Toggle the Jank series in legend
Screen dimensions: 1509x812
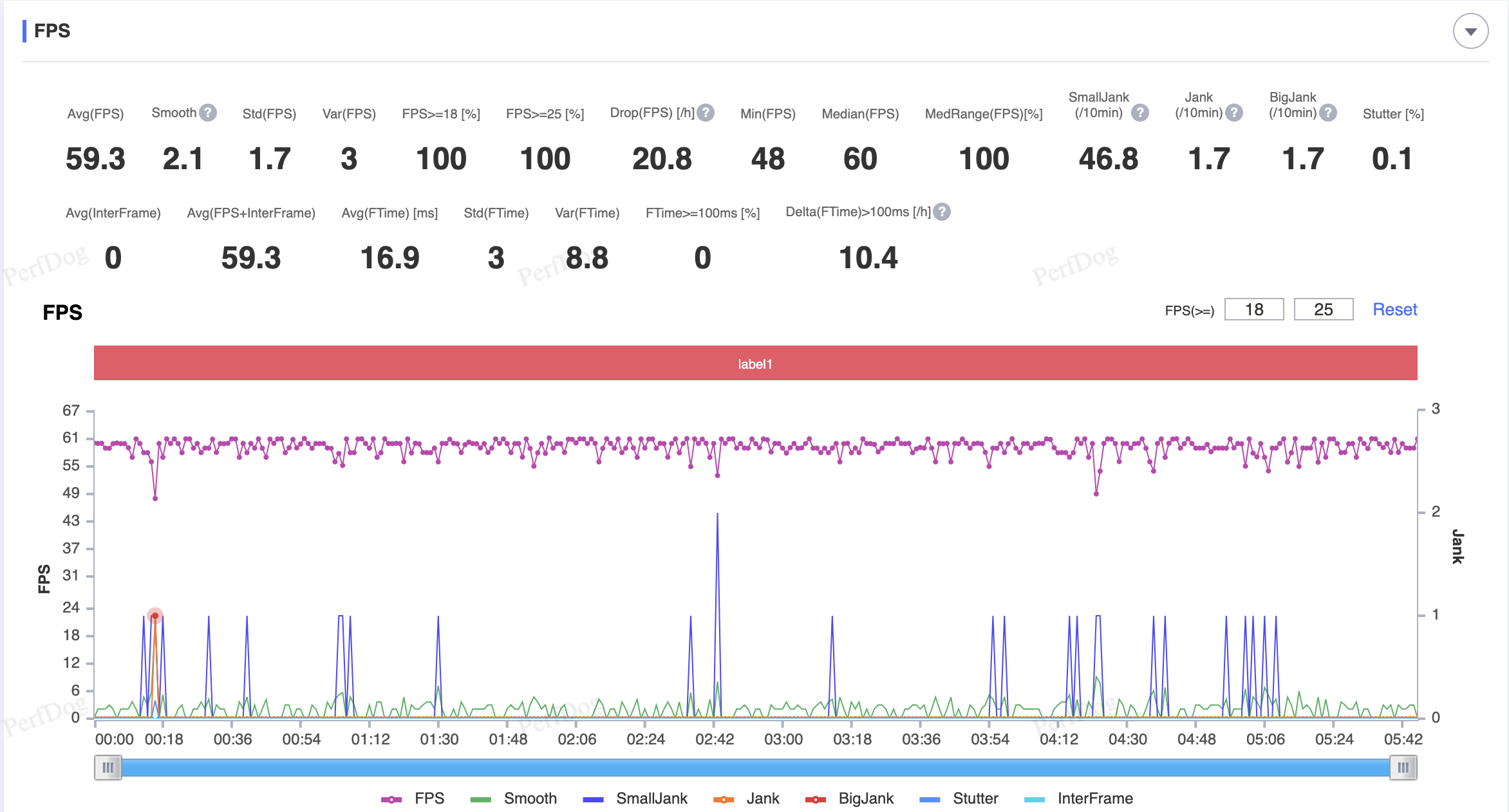point(745,798)
